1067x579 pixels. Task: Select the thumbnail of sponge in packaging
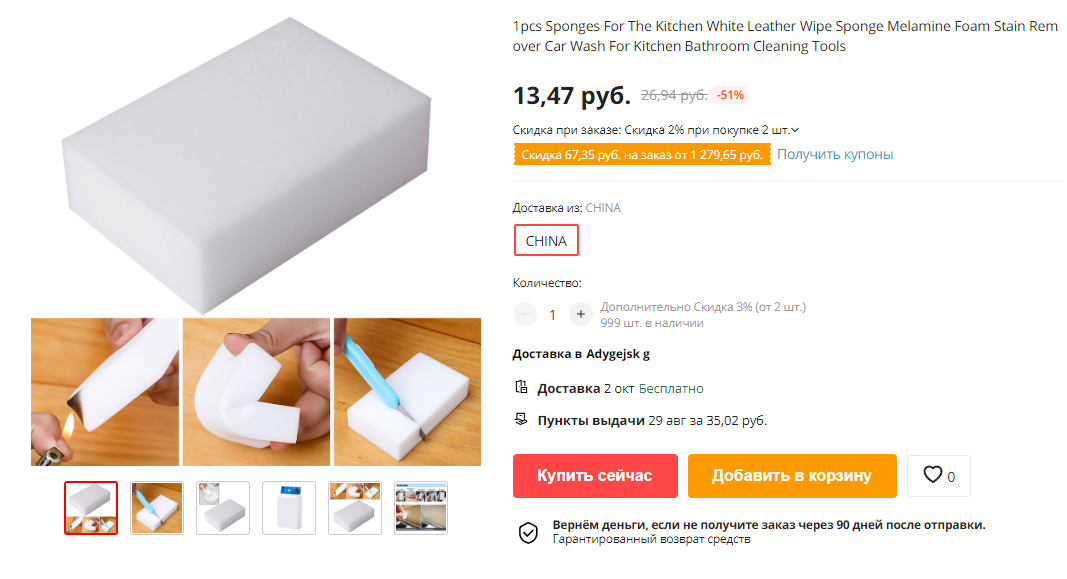click(x=289, y=508)
